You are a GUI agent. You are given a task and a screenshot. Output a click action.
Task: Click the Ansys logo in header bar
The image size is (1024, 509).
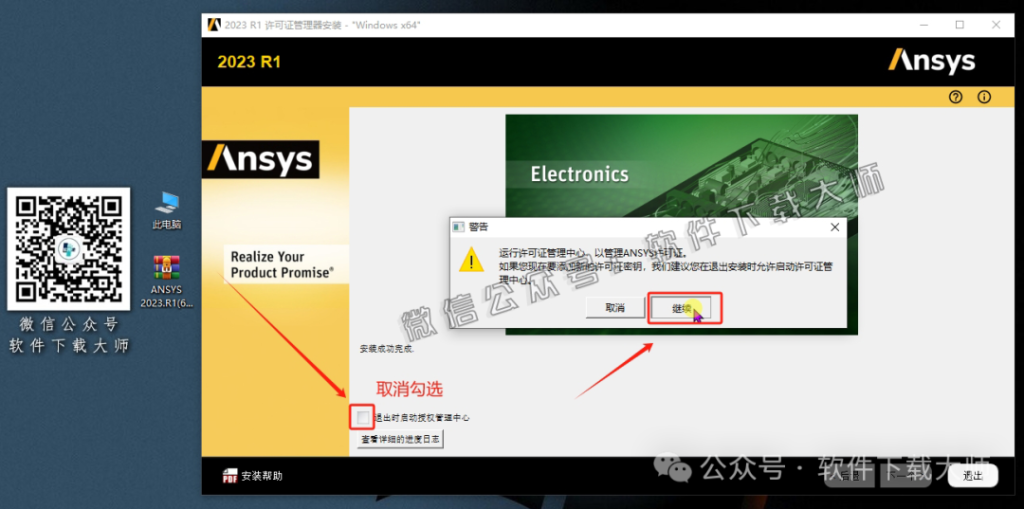[x=931, y=61]
